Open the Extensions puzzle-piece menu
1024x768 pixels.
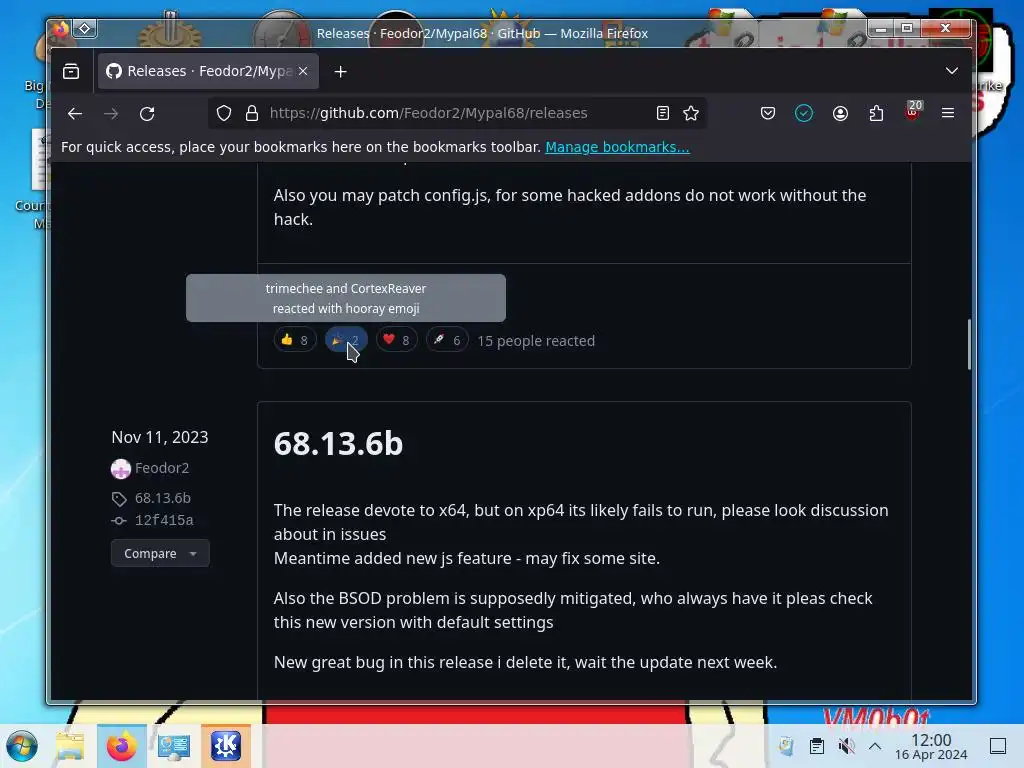(x=876, y=114)
